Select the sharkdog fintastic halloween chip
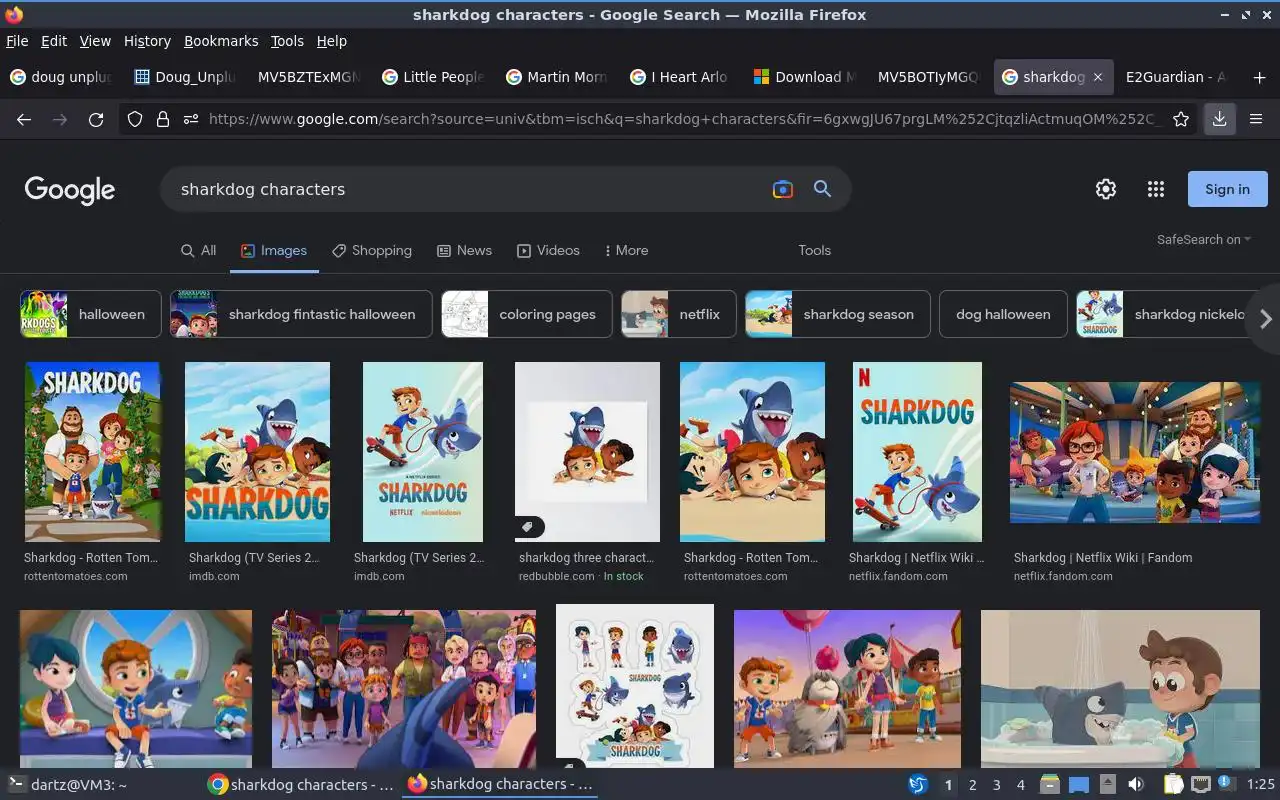The width and height of the screenshot is (1280, 800). [x=301, y=314]
